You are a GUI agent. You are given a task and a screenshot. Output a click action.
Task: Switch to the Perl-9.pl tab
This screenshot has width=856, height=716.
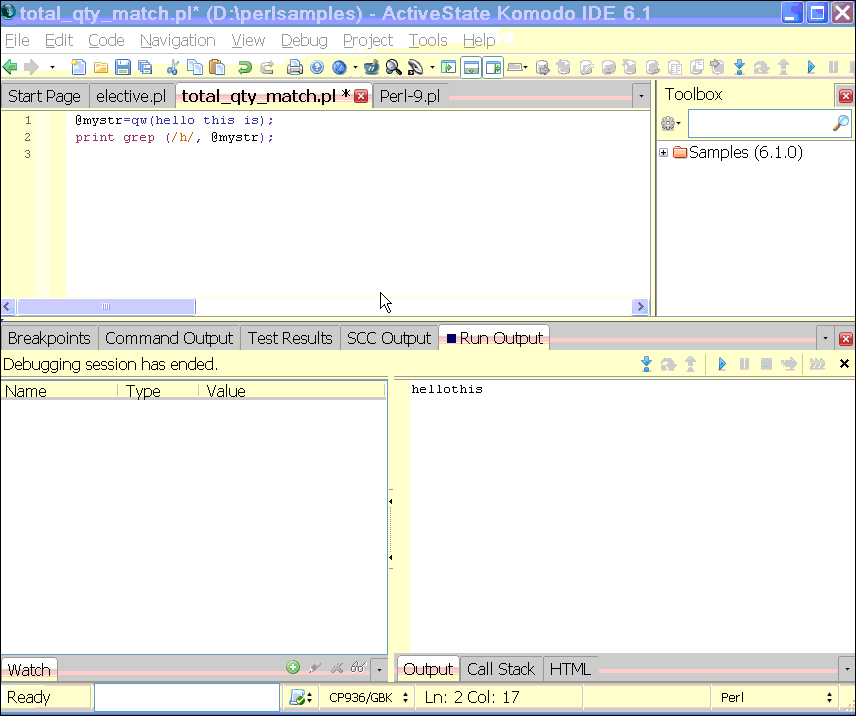click(409, 96)
